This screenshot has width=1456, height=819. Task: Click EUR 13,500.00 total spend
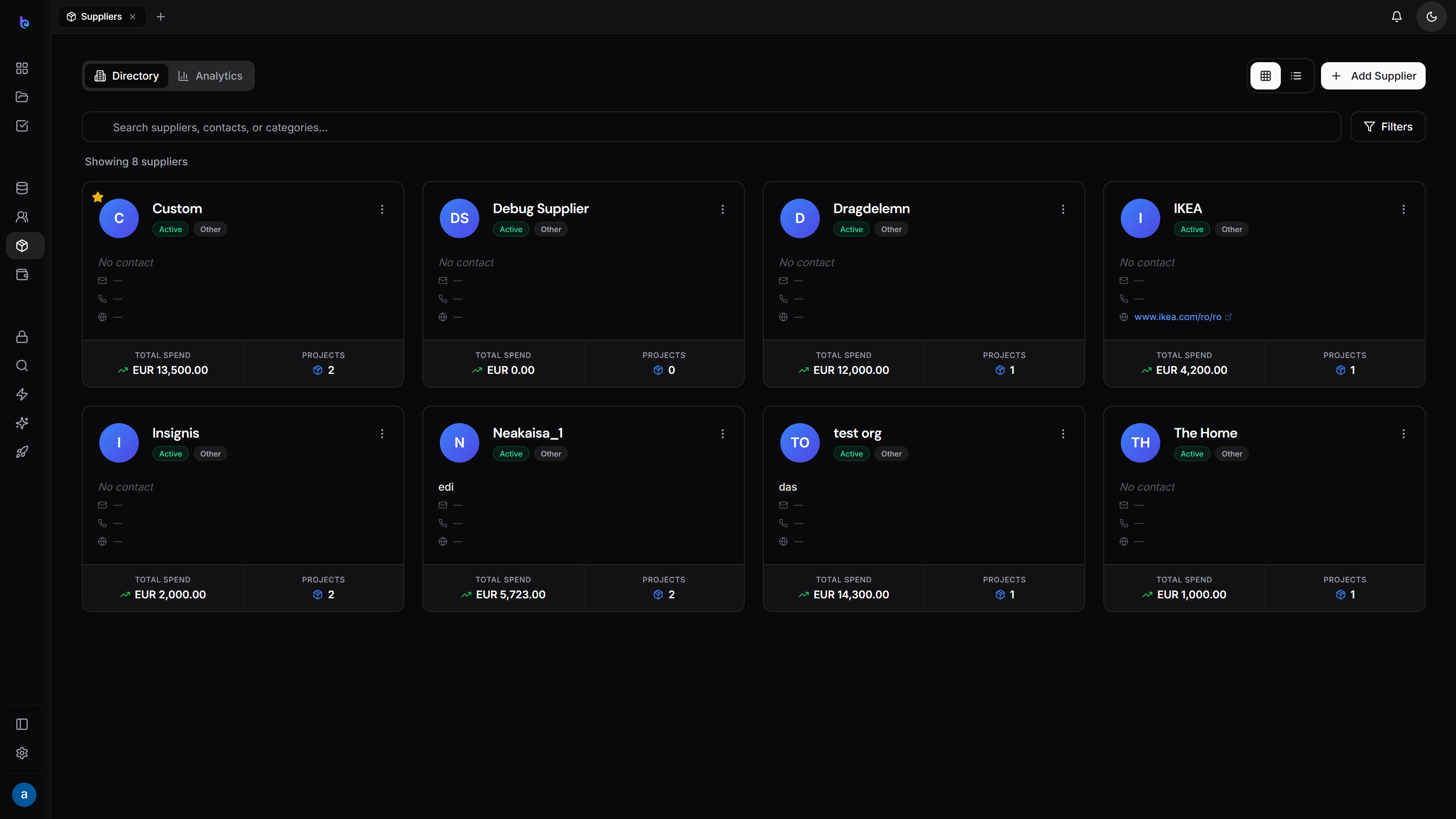[x=170, y=370]
